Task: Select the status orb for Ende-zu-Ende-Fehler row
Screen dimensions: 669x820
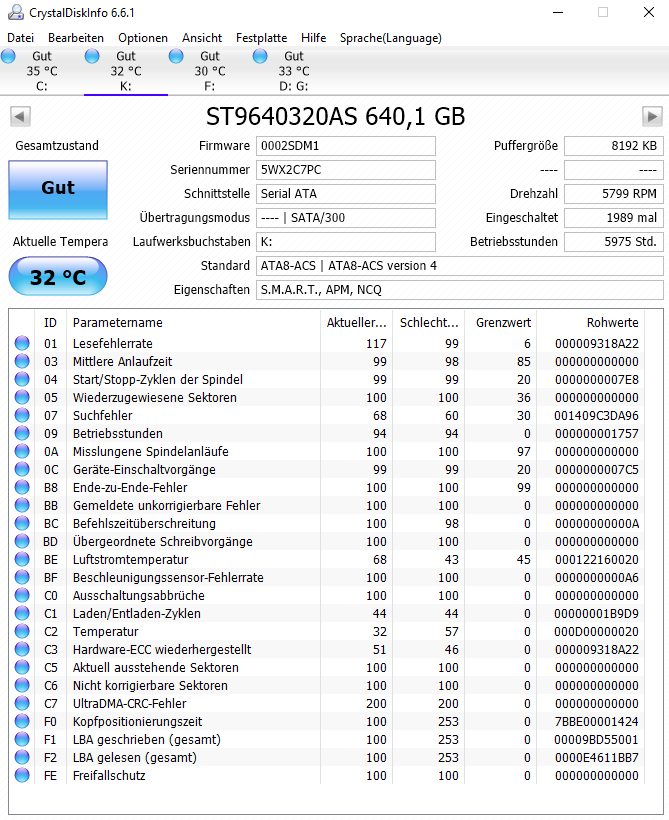Action: (22, 487)
